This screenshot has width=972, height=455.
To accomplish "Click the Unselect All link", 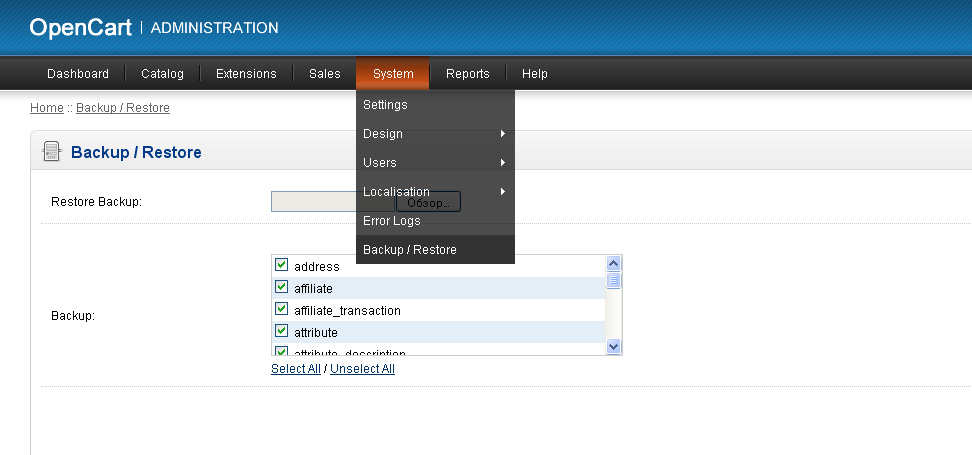I will click(362, 369).
